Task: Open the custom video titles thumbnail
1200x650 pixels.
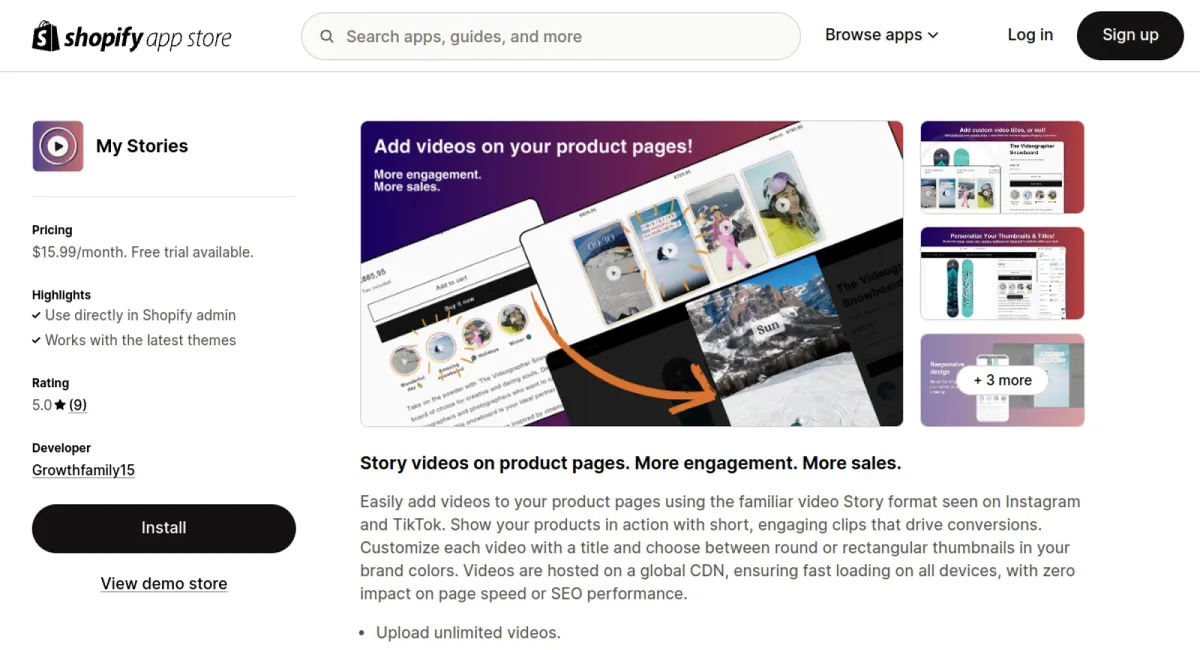Action: [1002, 167]
